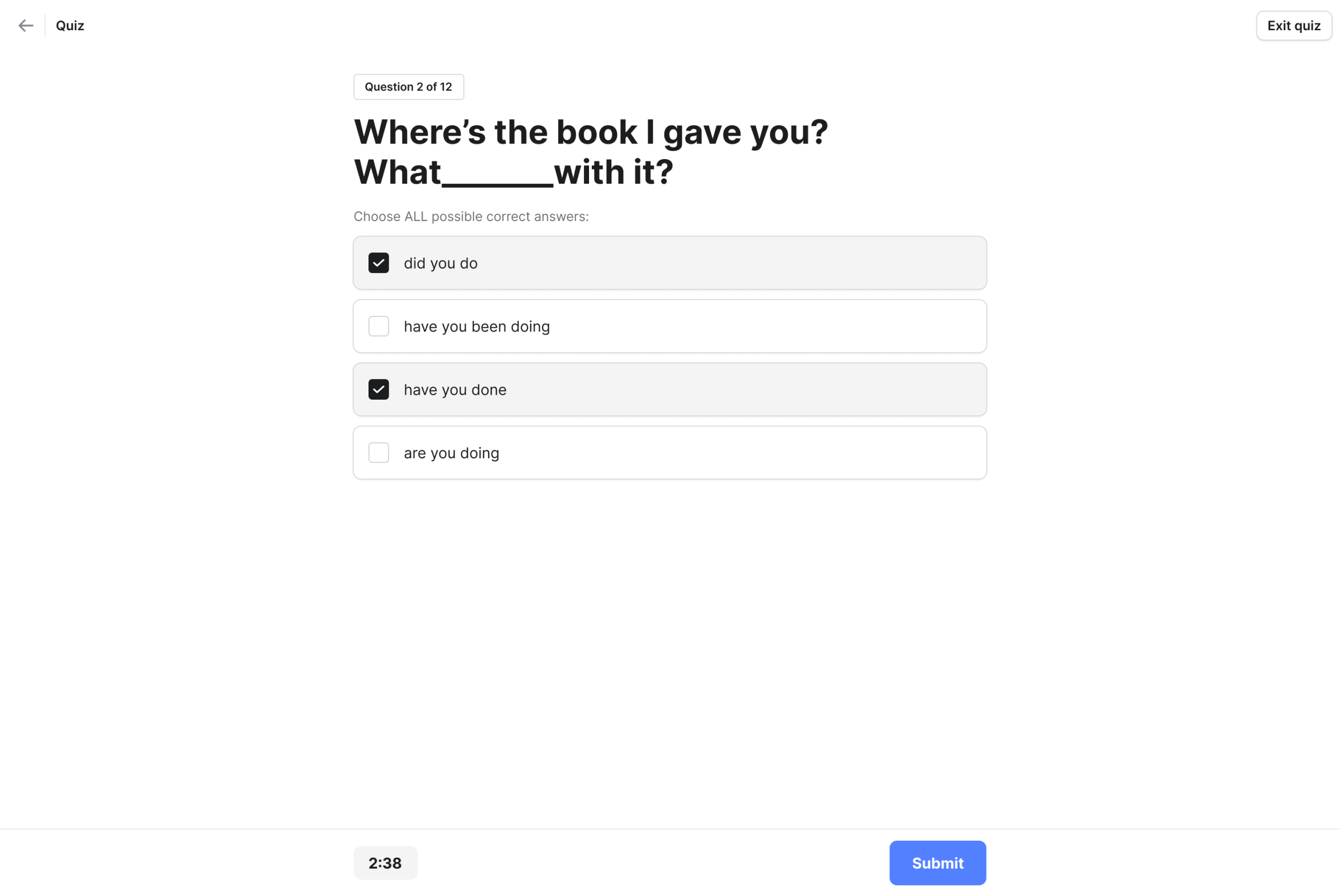The image size is (1340, 896).
Task: Enable the "are you doing" checkbox
Action: [379, 453]
